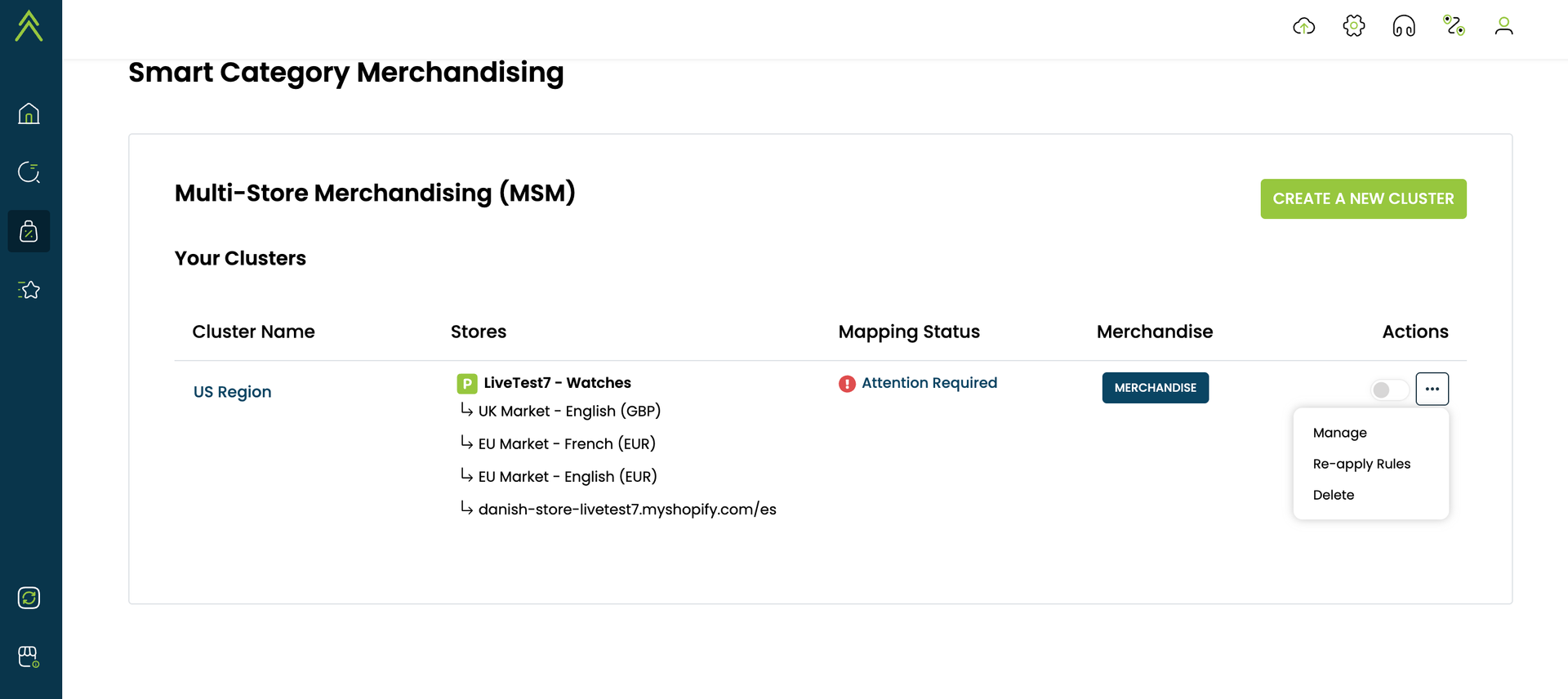Select Manage from actions menu
Screen dimensions: 1568x699
click(x=1339, y=433)
